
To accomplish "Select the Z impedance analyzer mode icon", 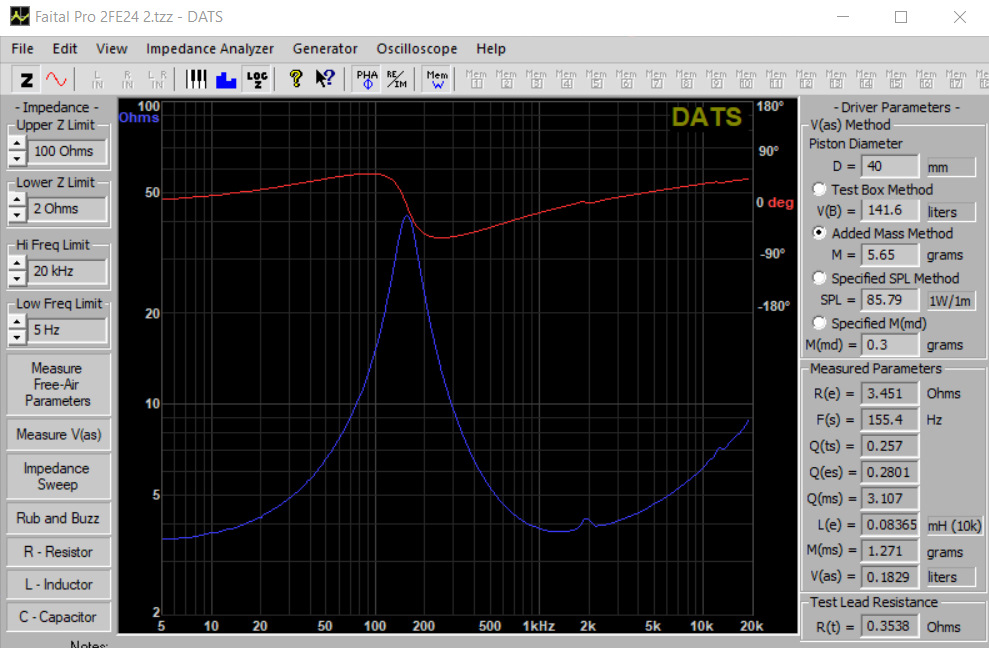I will 26,80.
